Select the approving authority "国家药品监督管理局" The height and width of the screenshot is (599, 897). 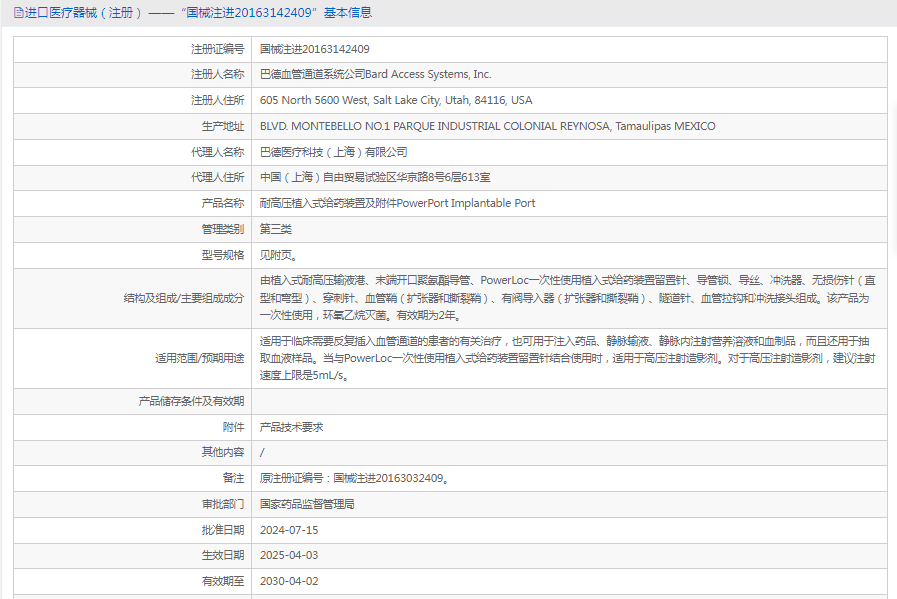307,504
